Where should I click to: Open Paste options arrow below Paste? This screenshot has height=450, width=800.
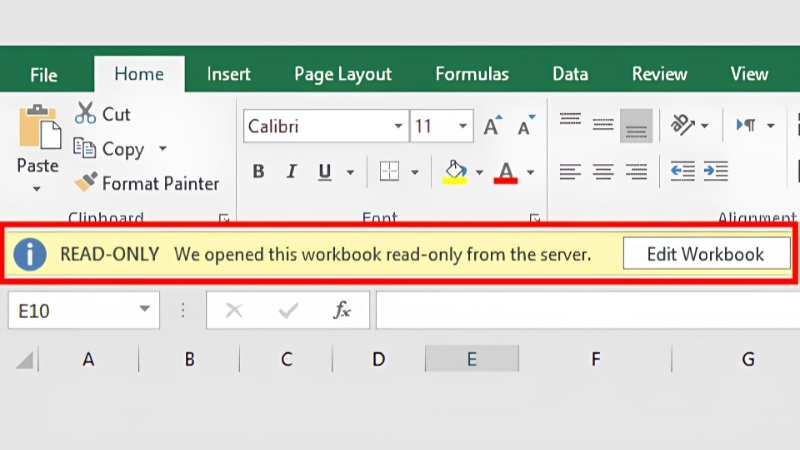click(x=36, y=189)
